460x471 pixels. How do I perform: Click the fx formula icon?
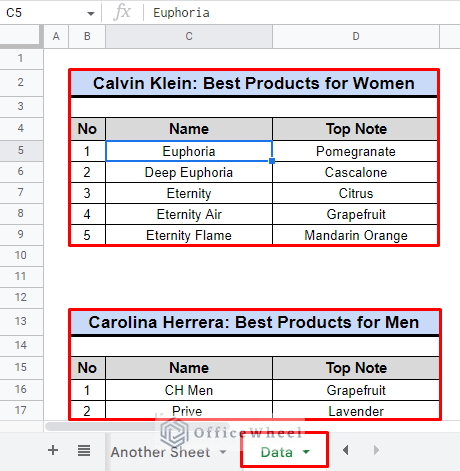[122, 13]
